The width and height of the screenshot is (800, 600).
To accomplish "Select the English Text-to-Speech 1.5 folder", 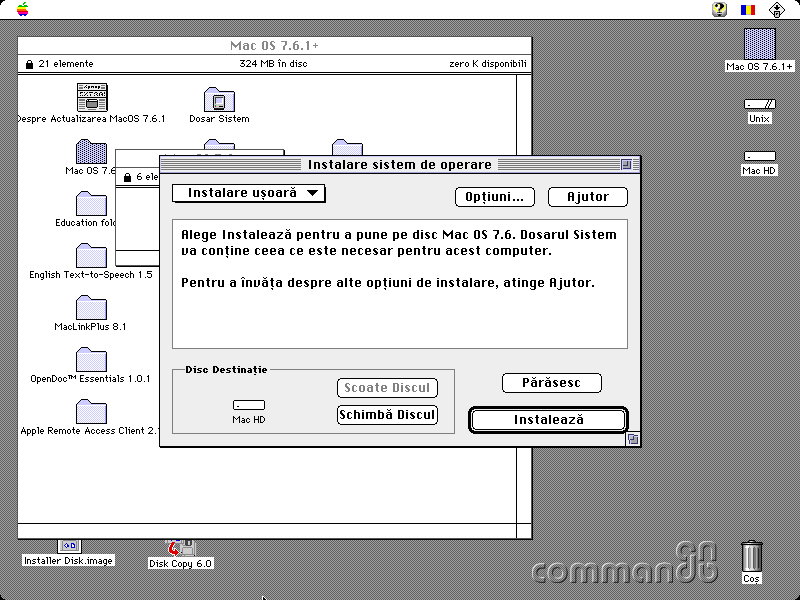I will 91,256.
